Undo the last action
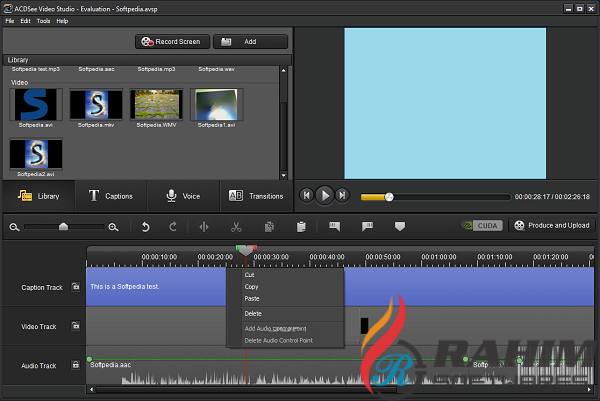The image size is (600, 401). [145, 227]
